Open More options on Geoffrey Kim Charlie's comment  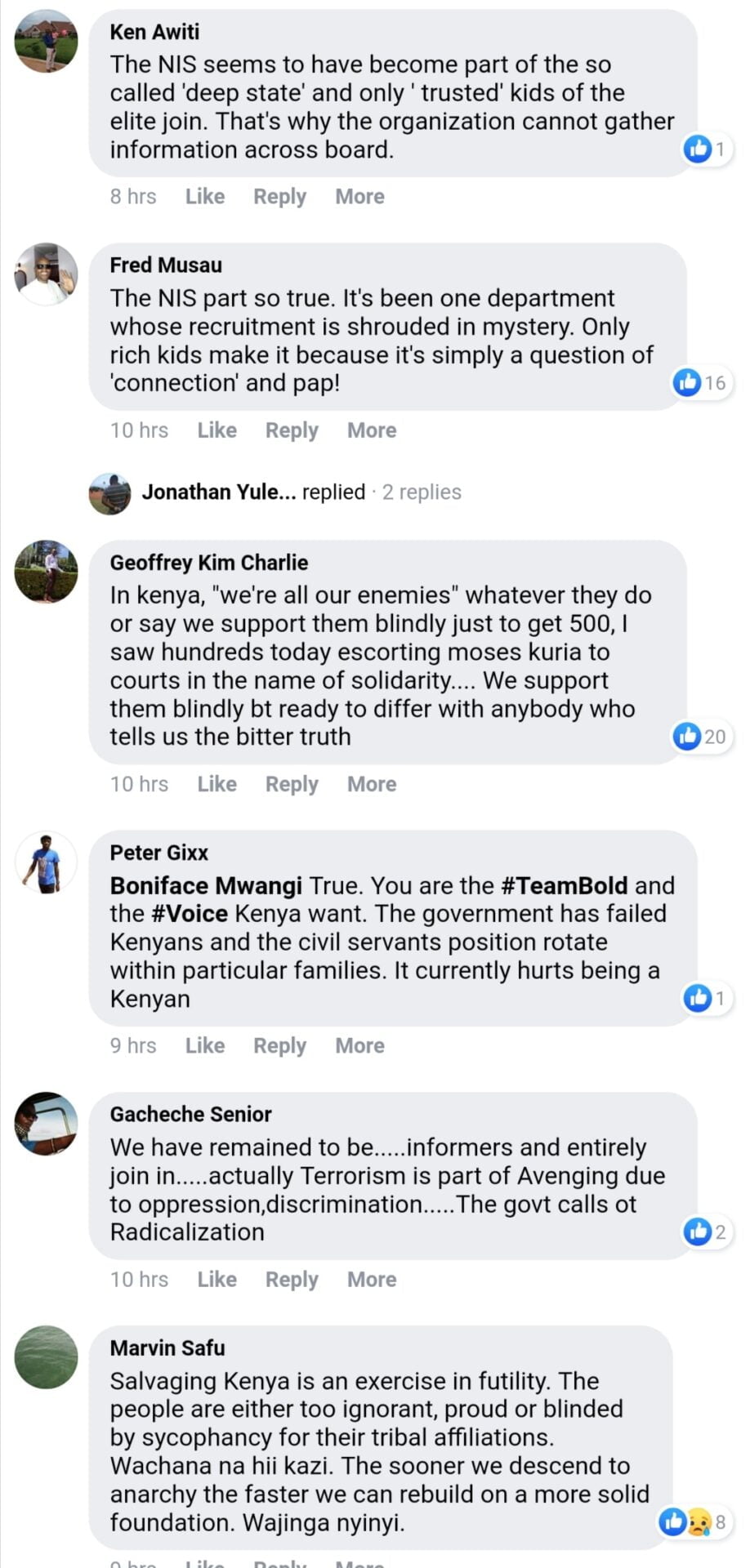point(372,784)
